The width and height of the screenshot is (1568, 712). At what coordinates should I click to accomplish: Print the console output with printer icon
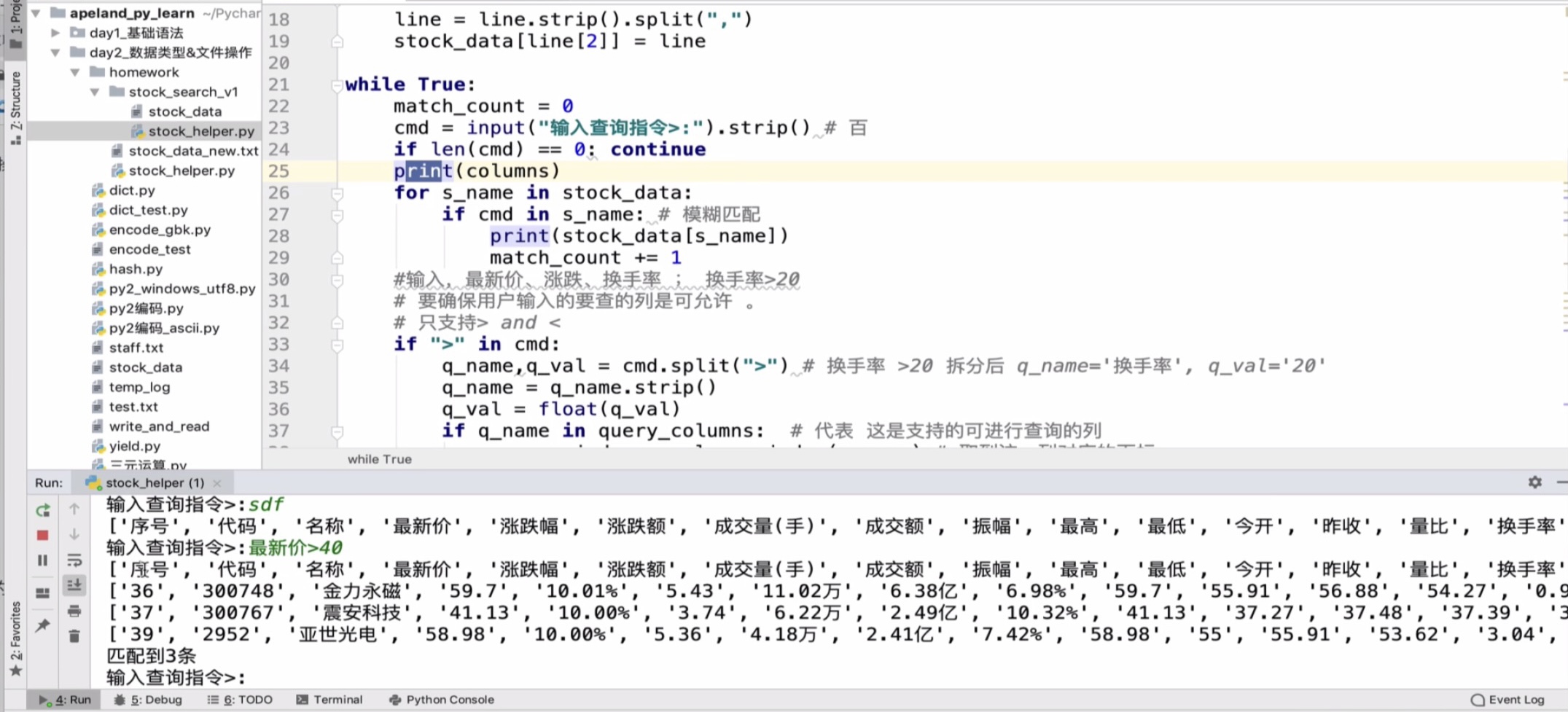pyautogui.click(x=74, y=611)
